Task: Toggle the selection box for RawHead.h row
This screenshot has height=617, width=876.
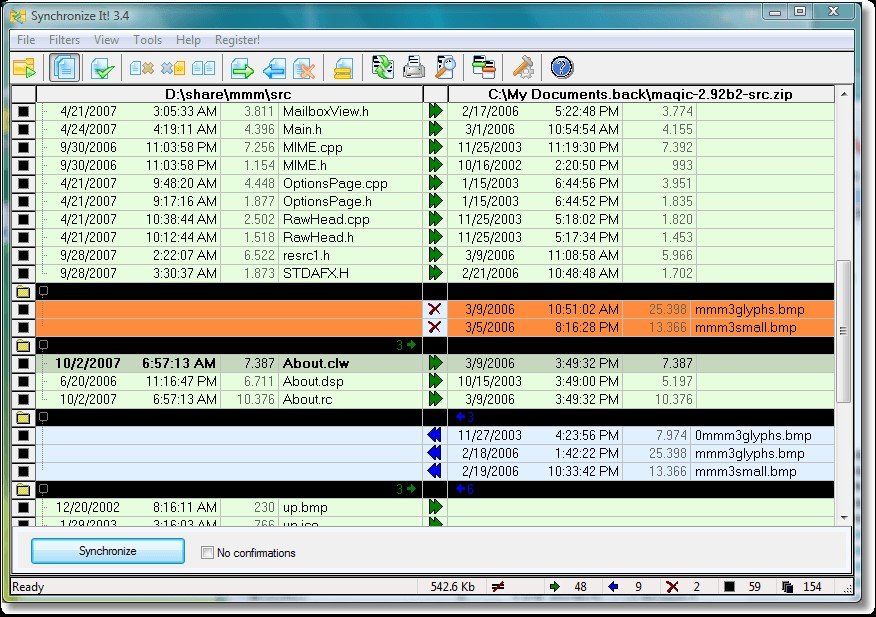Action: pyautogui.click(x=23, y=237)
